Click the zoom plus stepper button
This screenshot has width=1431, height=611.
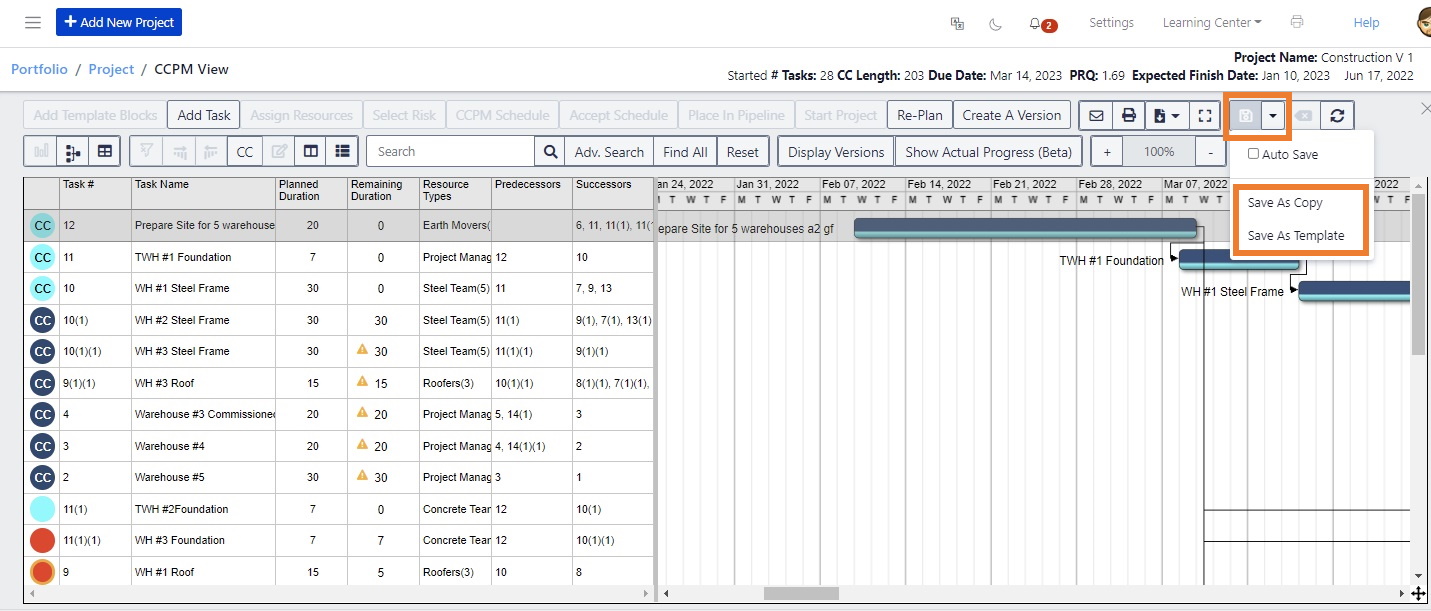click(x=1106, y=151)
